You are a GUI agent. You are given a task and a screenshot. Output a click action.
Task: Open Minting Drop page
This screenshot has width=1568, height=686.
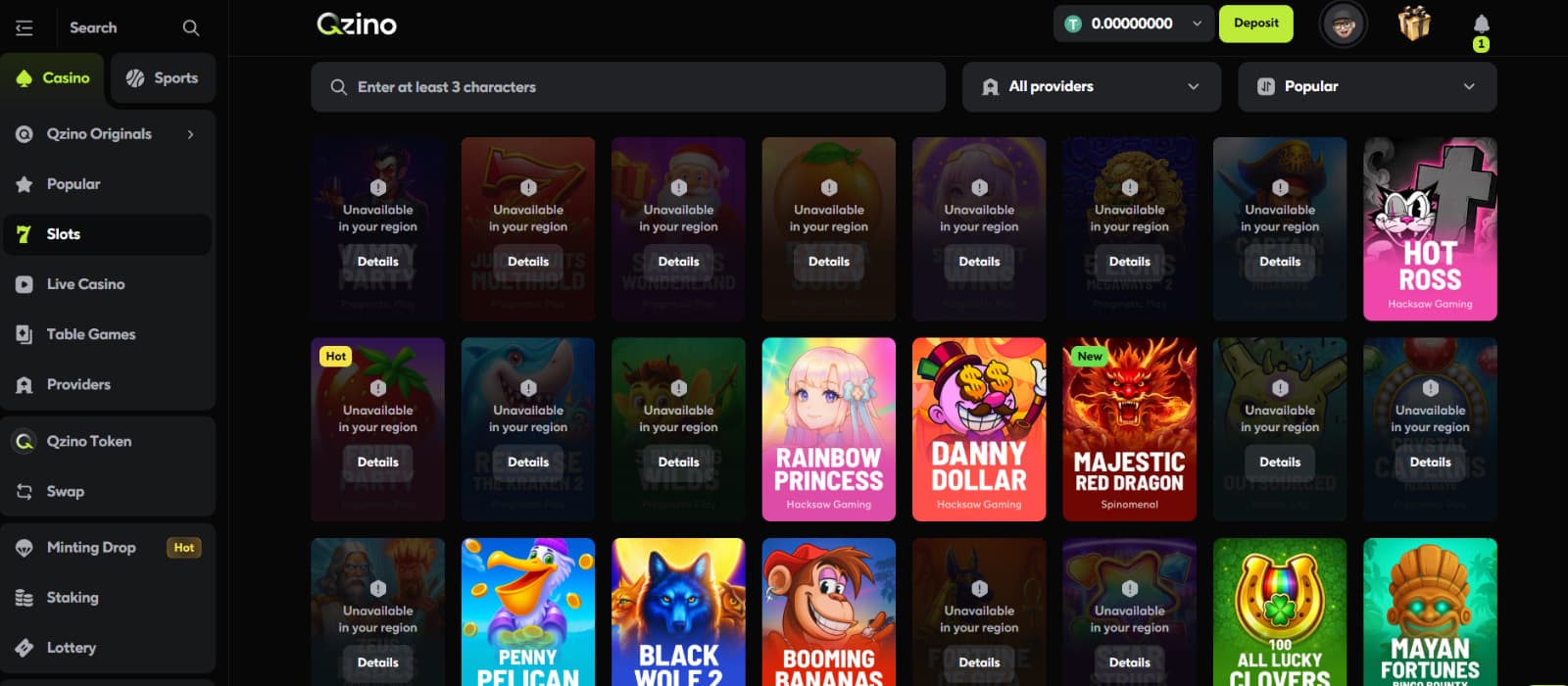(107, 548)
